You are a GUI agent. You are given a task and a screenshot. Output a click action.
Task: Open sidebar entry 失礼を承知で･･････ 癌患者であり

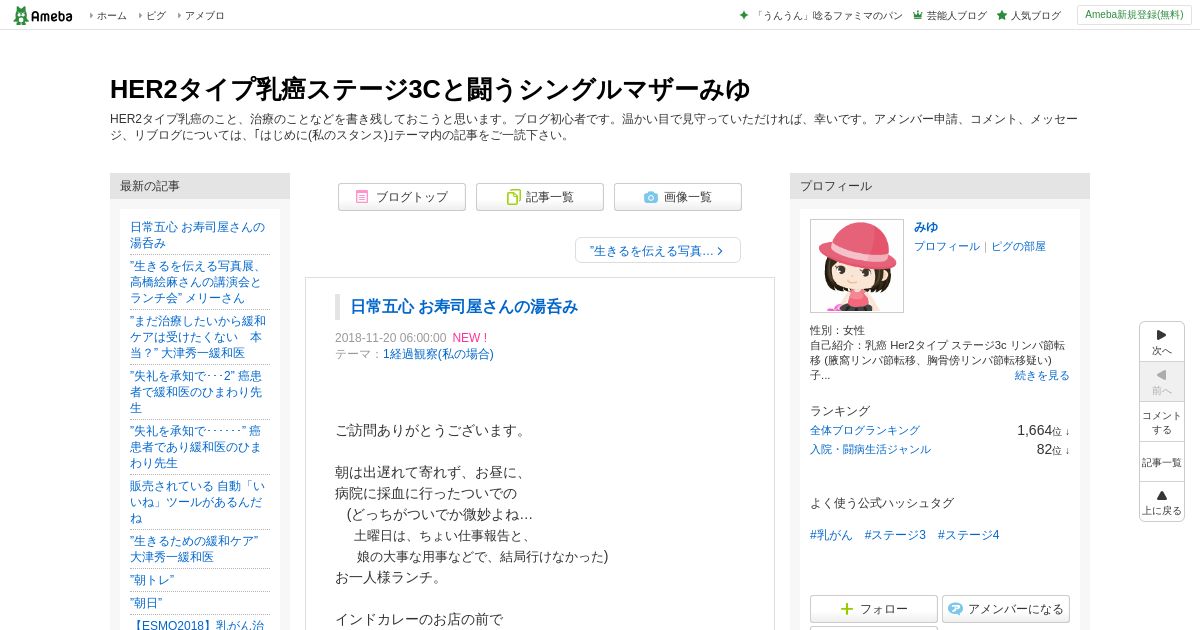point(197,447)
